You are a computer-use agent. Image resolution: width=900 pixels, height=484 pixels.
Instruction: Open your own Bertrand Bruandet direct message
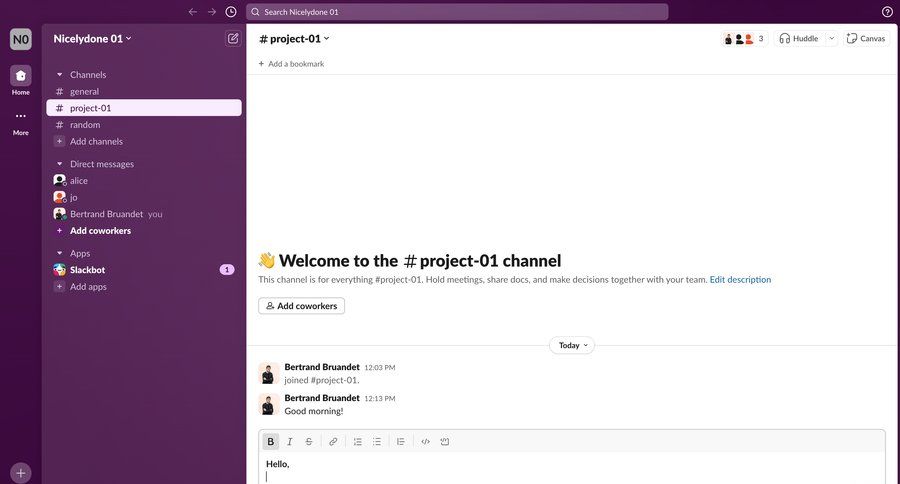click(x=144, y=214)
